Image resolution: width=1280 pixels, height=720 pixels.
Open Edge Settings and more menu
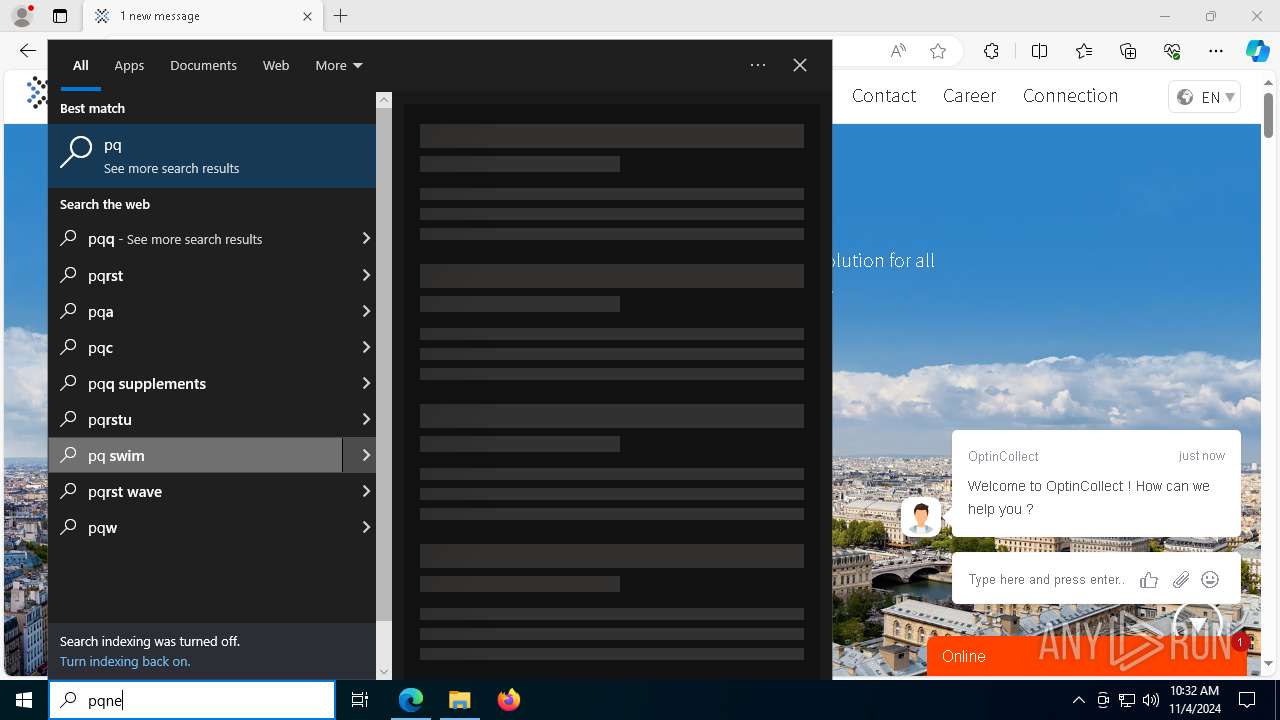tap(1216, 51)
